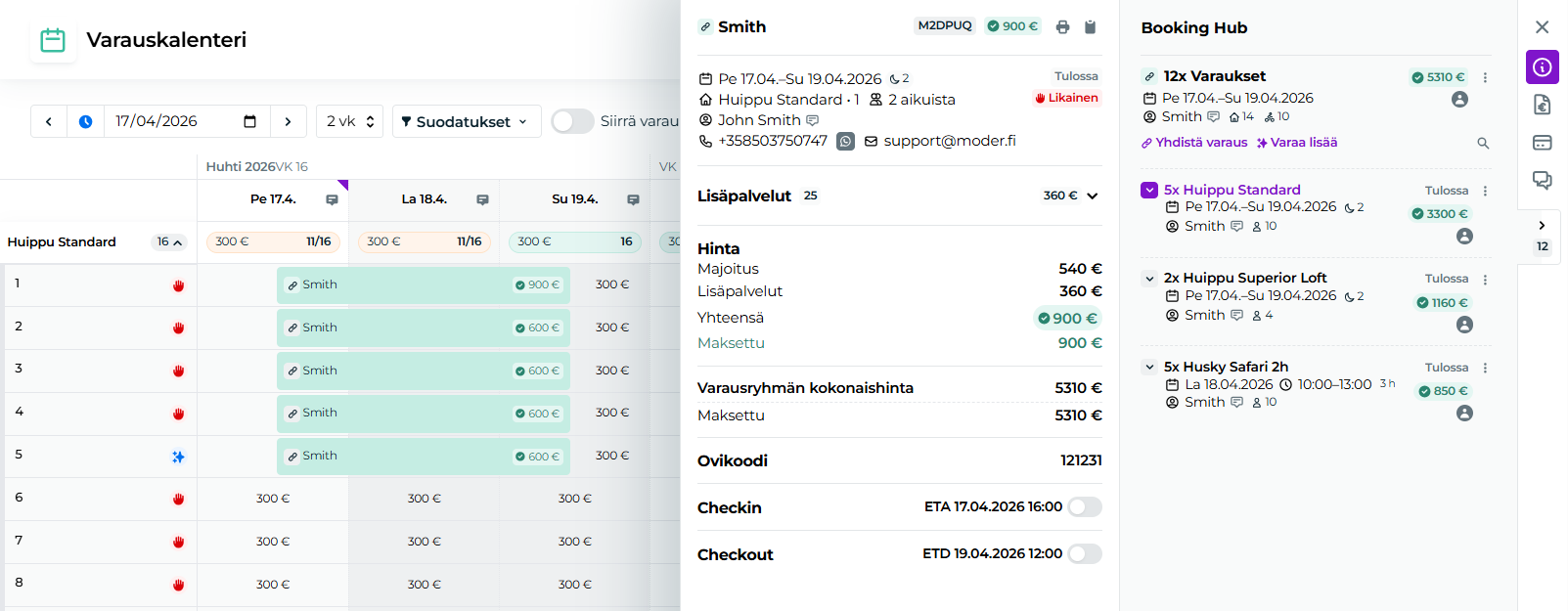Click the Yhdistä varaus link
This screenshot has height=611, width=1568.
pyautogui.click(x=1195, y=143)
